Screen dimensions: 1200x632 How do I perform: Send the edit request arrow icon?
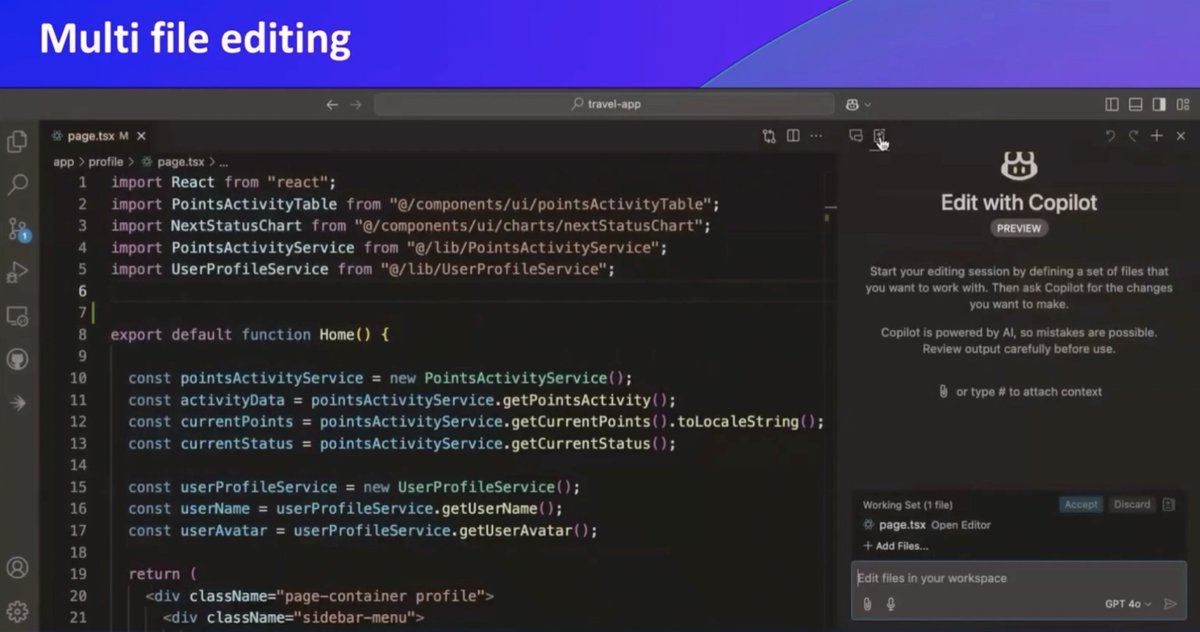click(x=1170, y=604)
